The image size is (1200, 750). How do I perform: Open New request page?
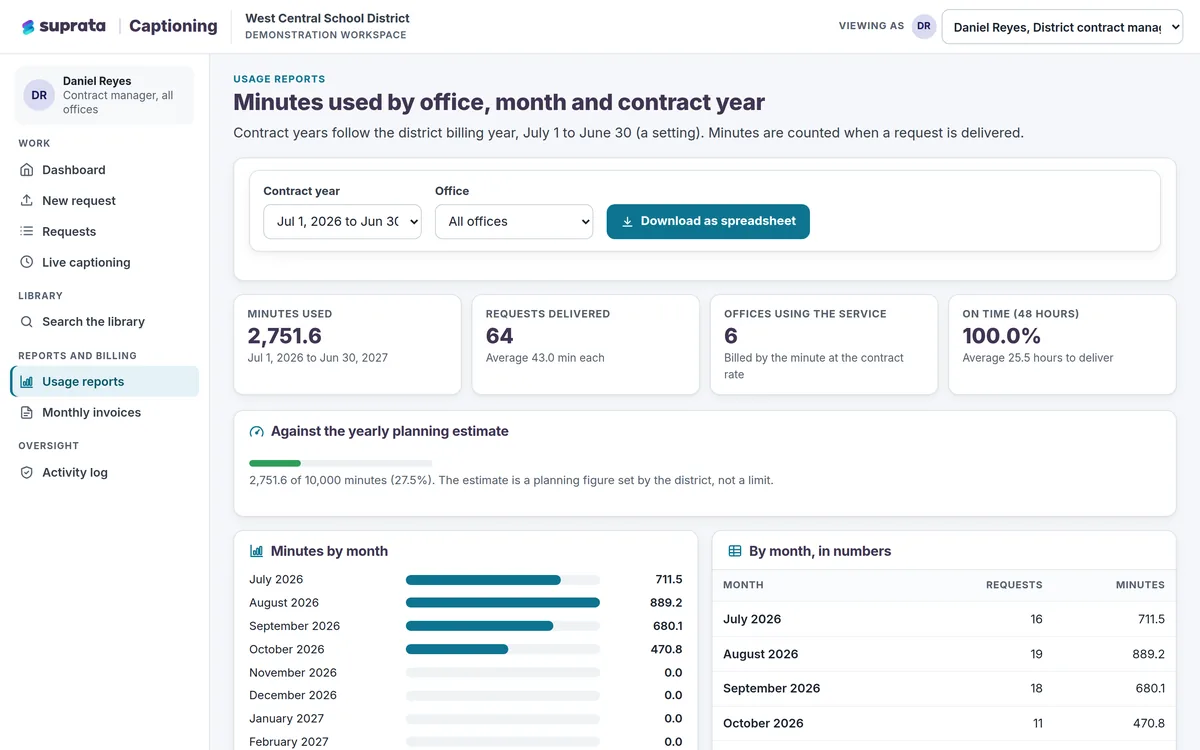(104, 200)
